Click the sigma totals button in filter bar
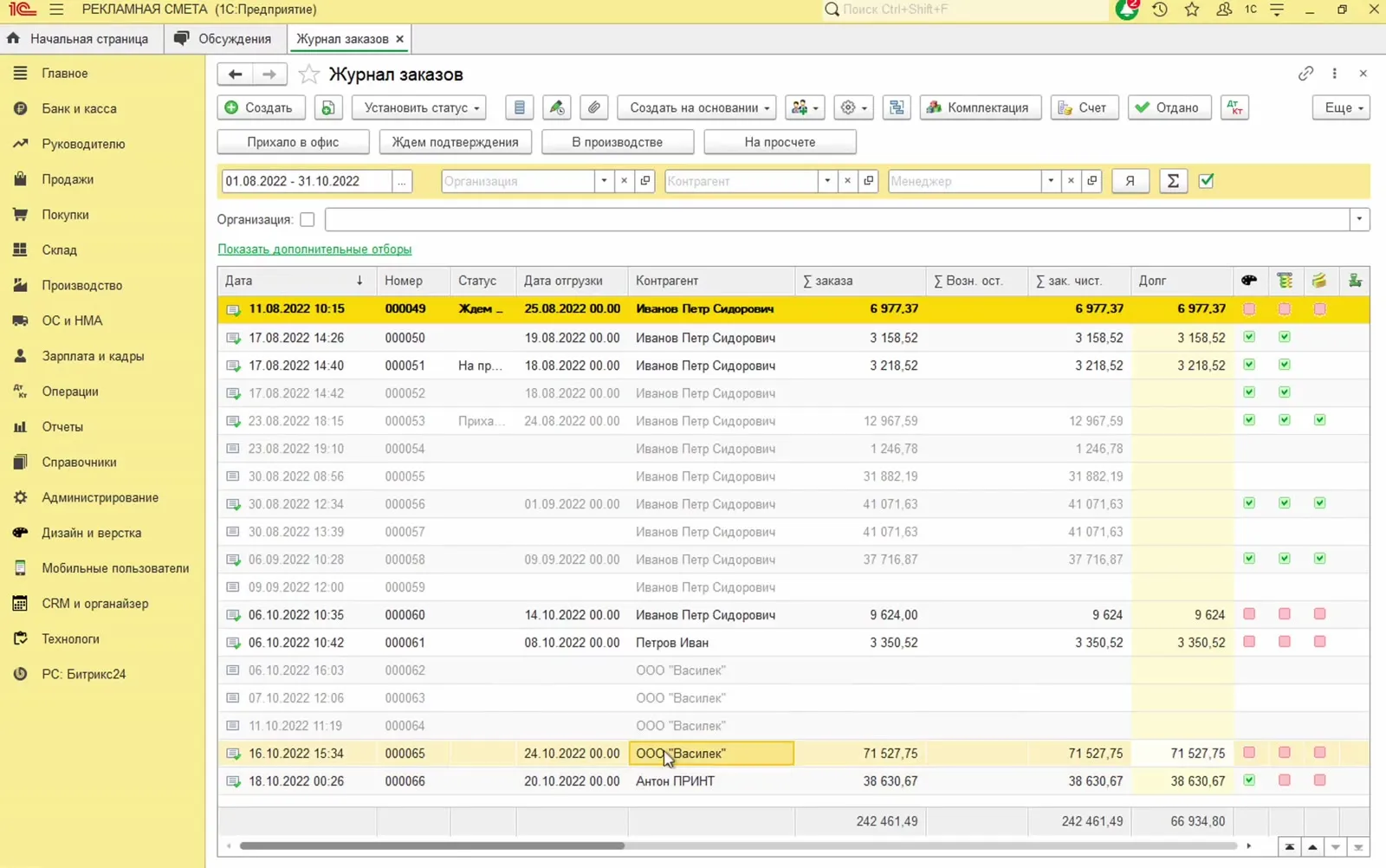Screen dimensions: 1386x868 [1173, 181]
